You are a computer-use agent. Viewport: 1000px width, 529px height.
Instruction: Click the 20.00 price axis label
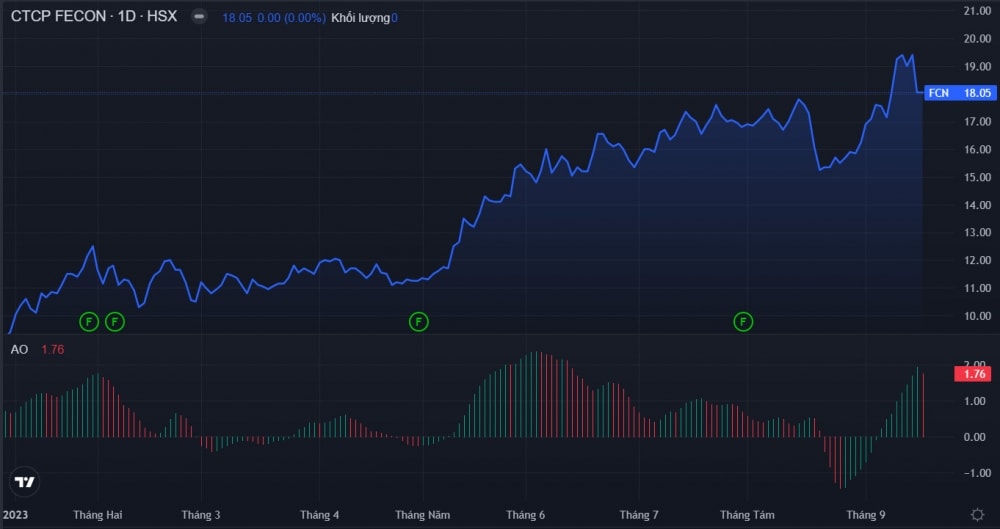978,38
